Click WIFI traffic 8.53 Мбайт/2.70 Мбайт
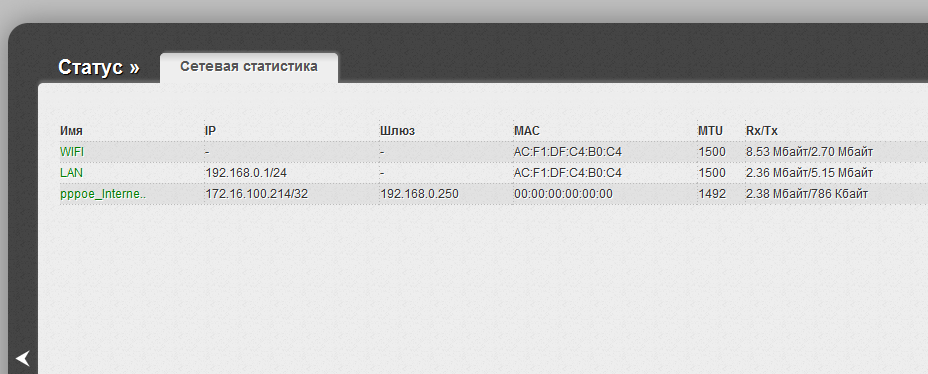 (x=810, y=152)
